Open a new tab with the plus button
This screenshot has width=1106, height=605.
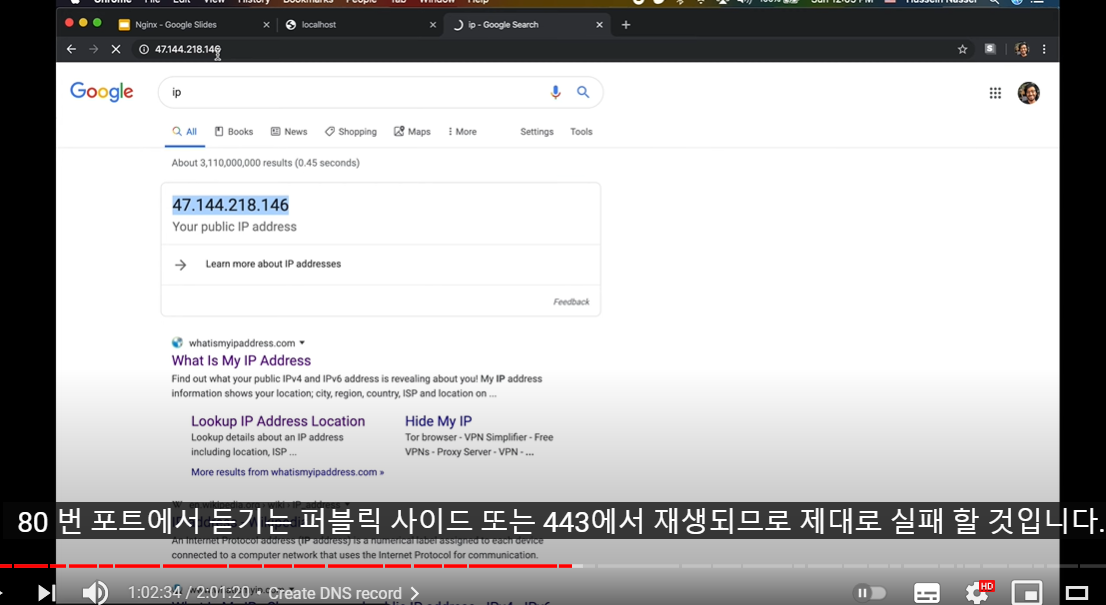(626, 25)
